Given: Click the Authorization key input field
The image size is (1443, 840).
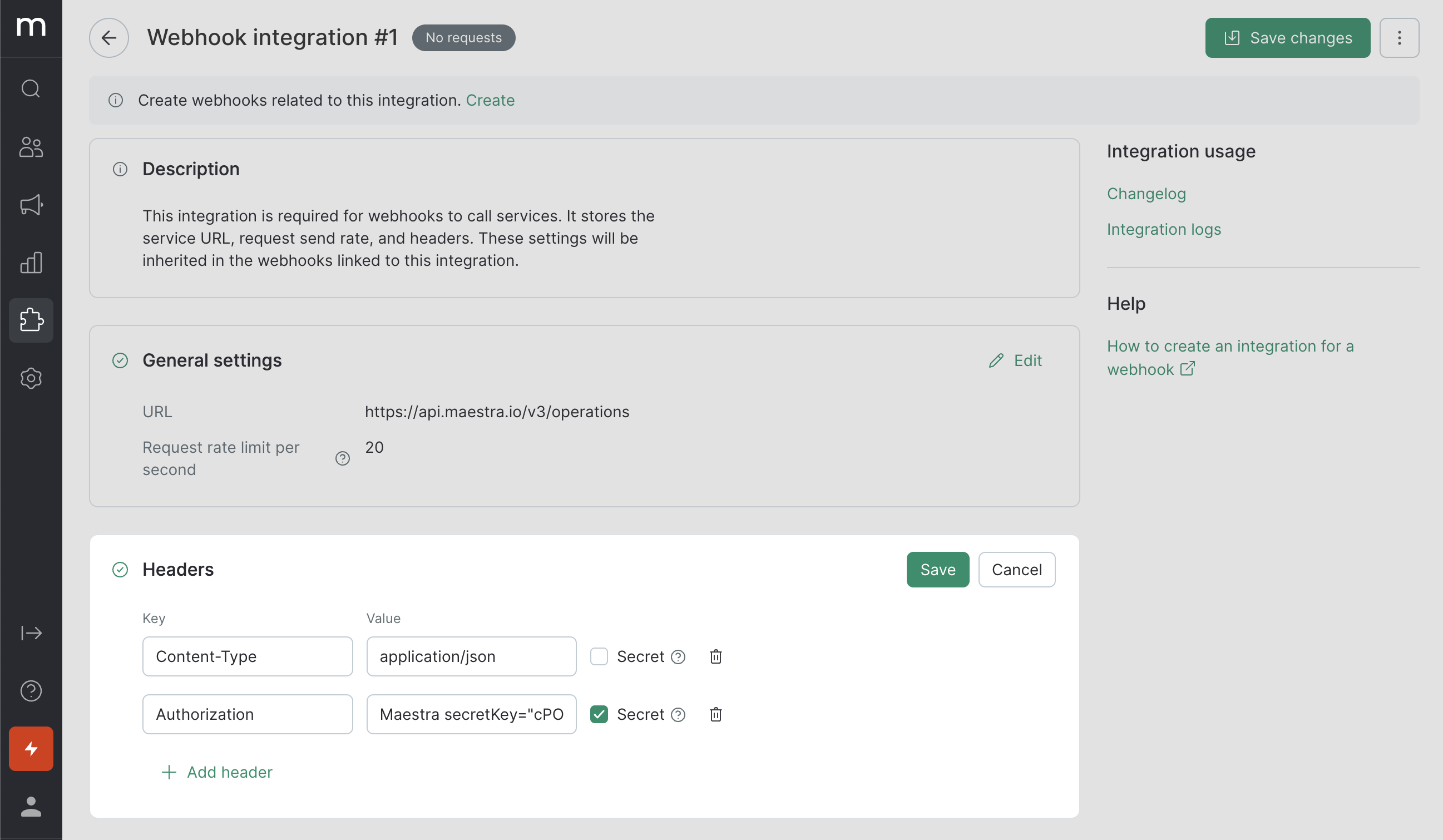Looking at the screenshot, I should pyautogui.click(x=248, y=715).
